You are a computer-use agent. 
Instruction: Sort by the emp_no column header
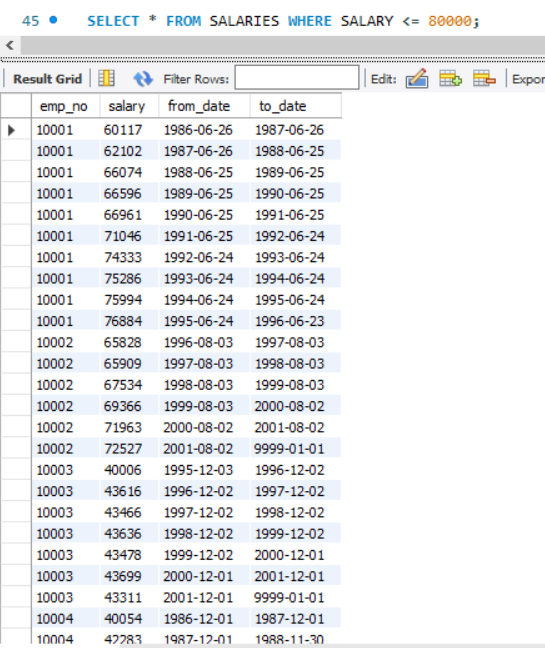(65, 106)
